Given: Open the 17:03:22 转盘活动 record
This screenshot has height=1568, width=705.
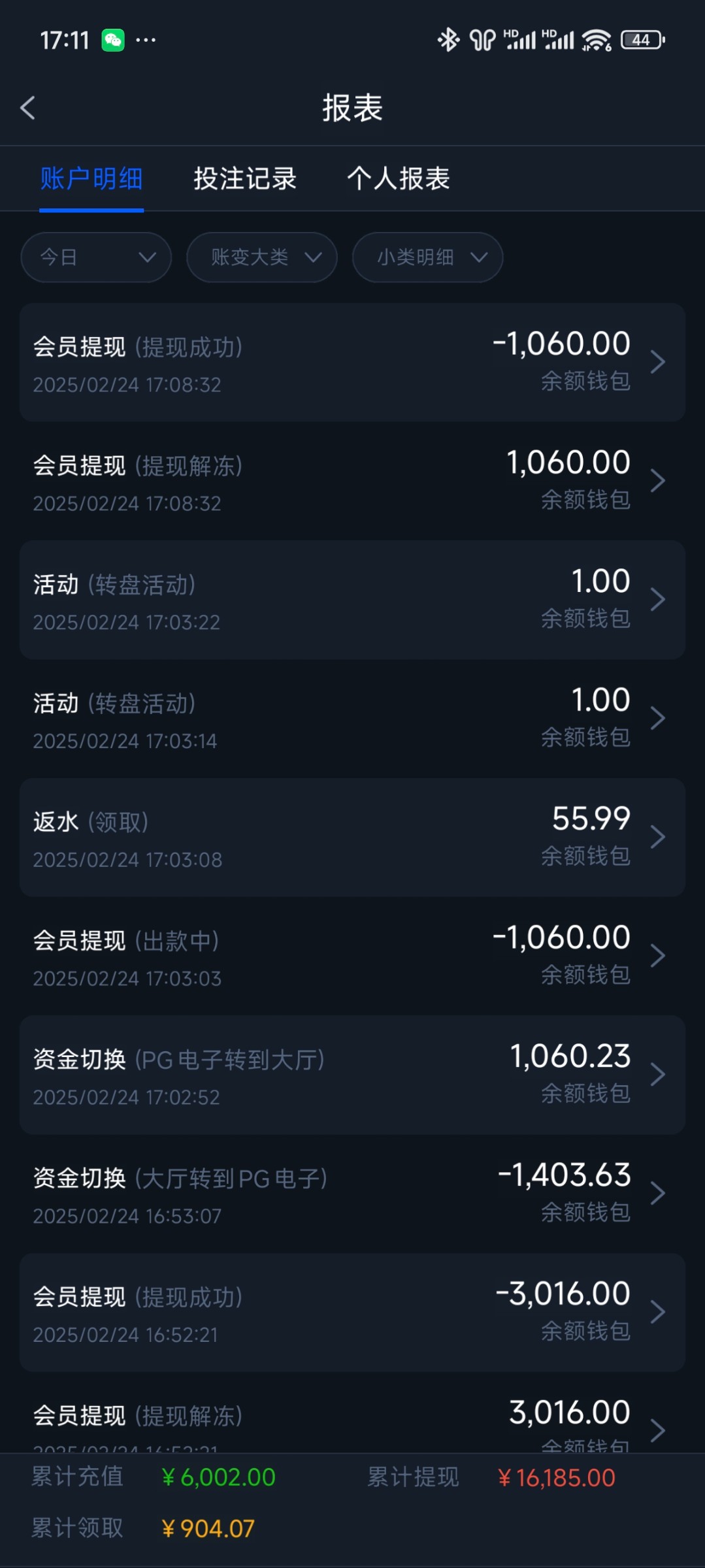Looking at the screenshot, I should coord(352,600).
